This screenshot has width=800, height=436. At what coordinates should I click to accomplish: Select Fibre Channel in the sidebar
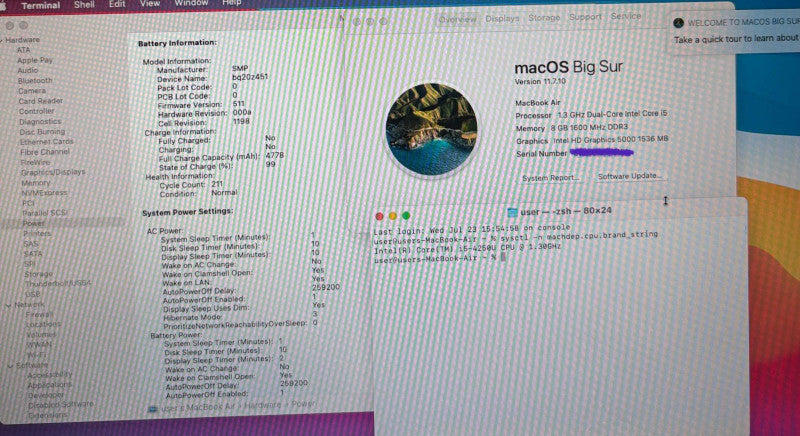click(x=45, y=152)
